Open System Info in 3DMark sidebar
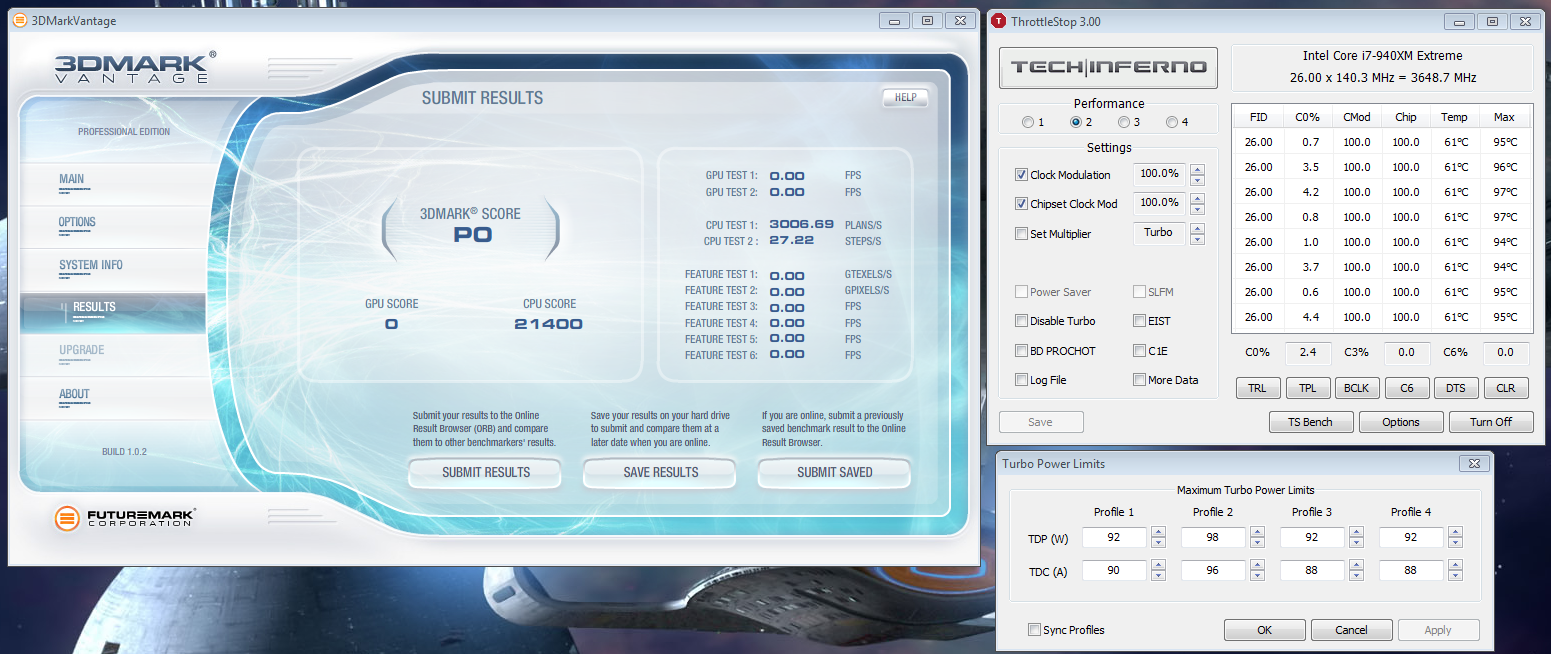1551x654 pixels. [x=91, y=265]
